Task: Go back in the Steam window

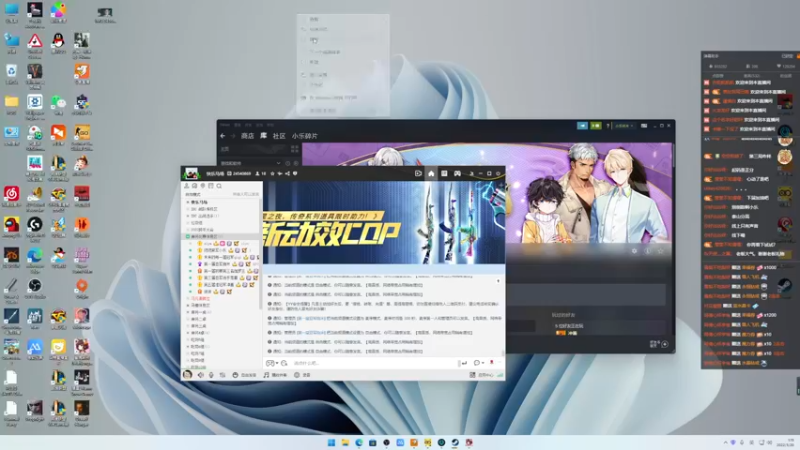Action: 222,136
